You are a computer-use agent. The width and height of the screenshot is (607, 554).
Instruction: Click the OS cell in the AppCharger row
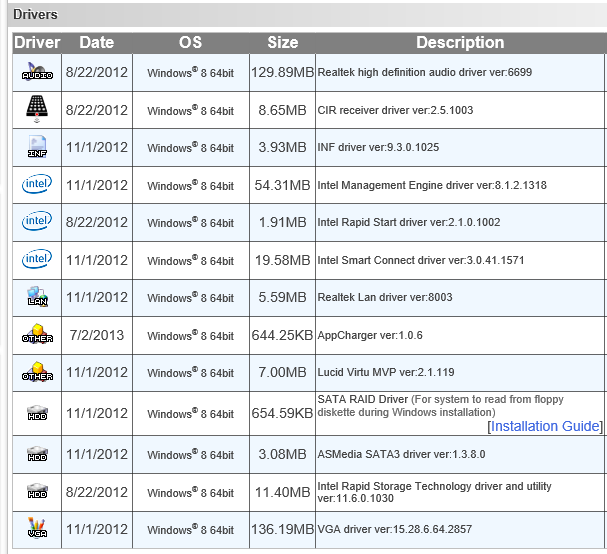tap(190, 335)
